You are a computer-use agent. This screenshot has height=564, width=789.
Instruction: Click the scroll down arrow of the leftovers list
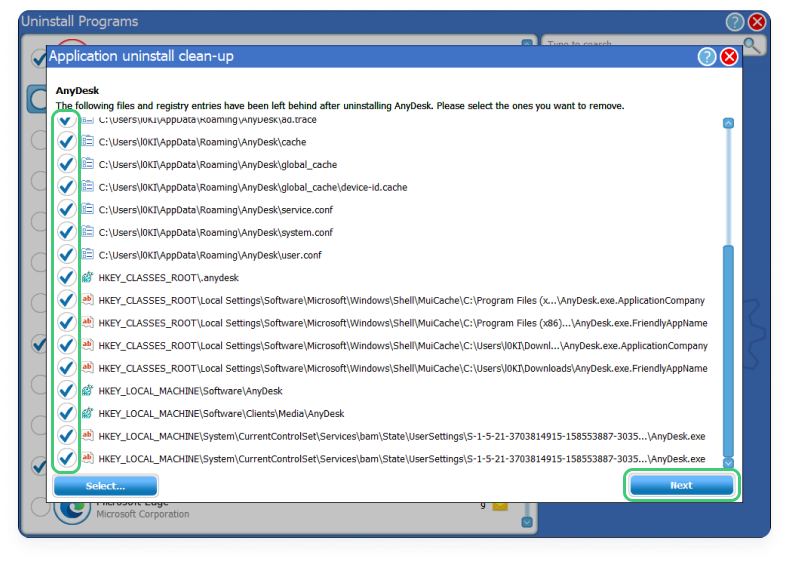(728, 463)
